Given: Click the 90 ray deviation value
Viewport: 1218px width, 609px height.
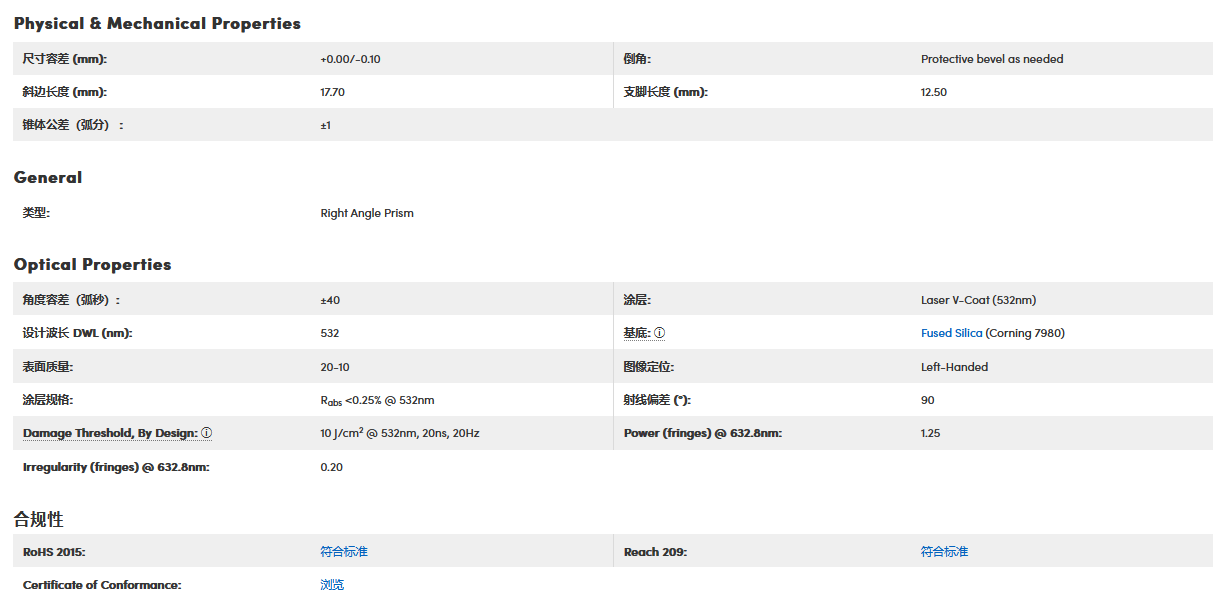Looking at the screenshot, I should tap(928, 400).
